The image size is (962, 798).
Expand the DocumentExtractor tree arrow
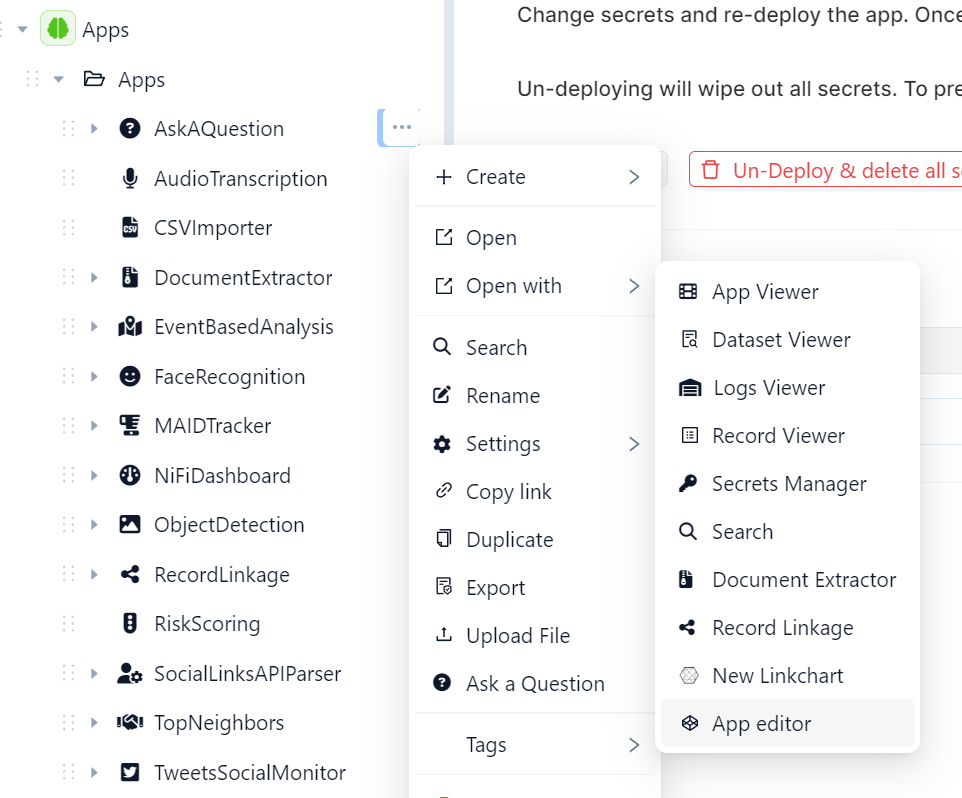click(x=94, y=278)
